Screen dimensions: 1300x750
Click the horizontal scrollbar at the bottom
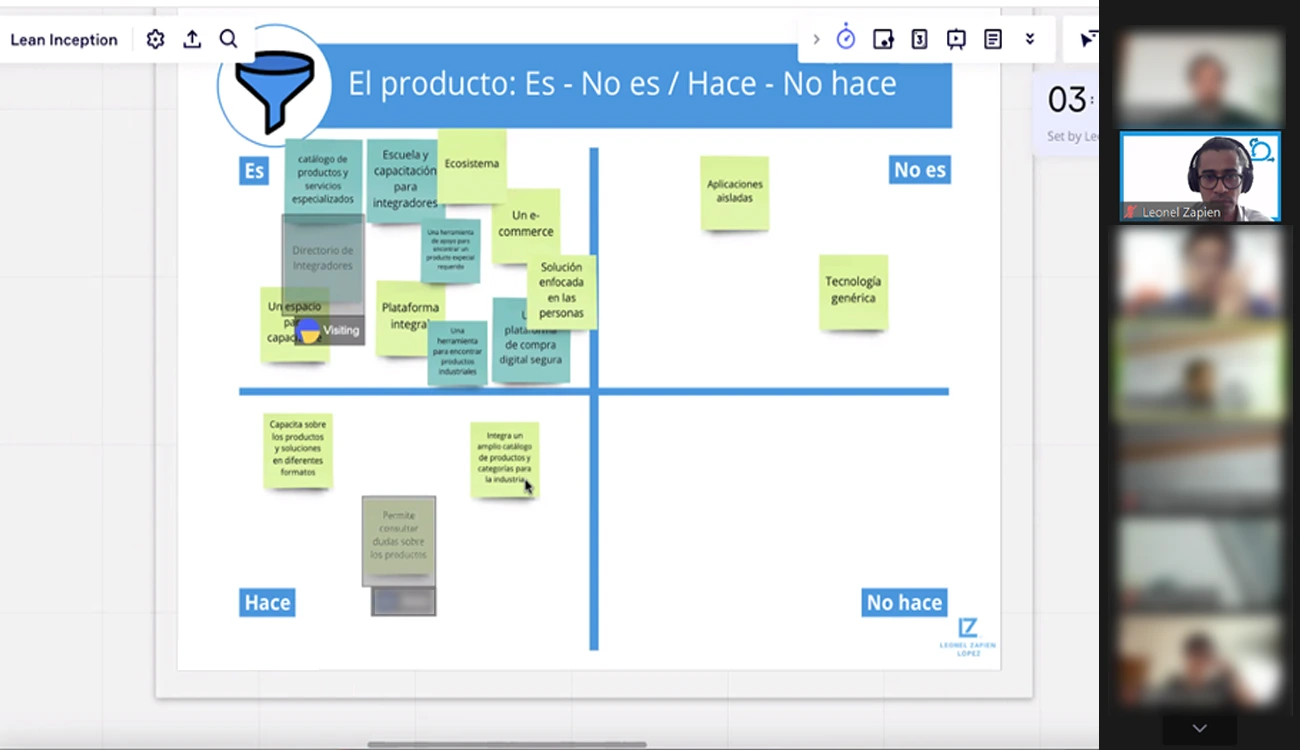(506, 744)
